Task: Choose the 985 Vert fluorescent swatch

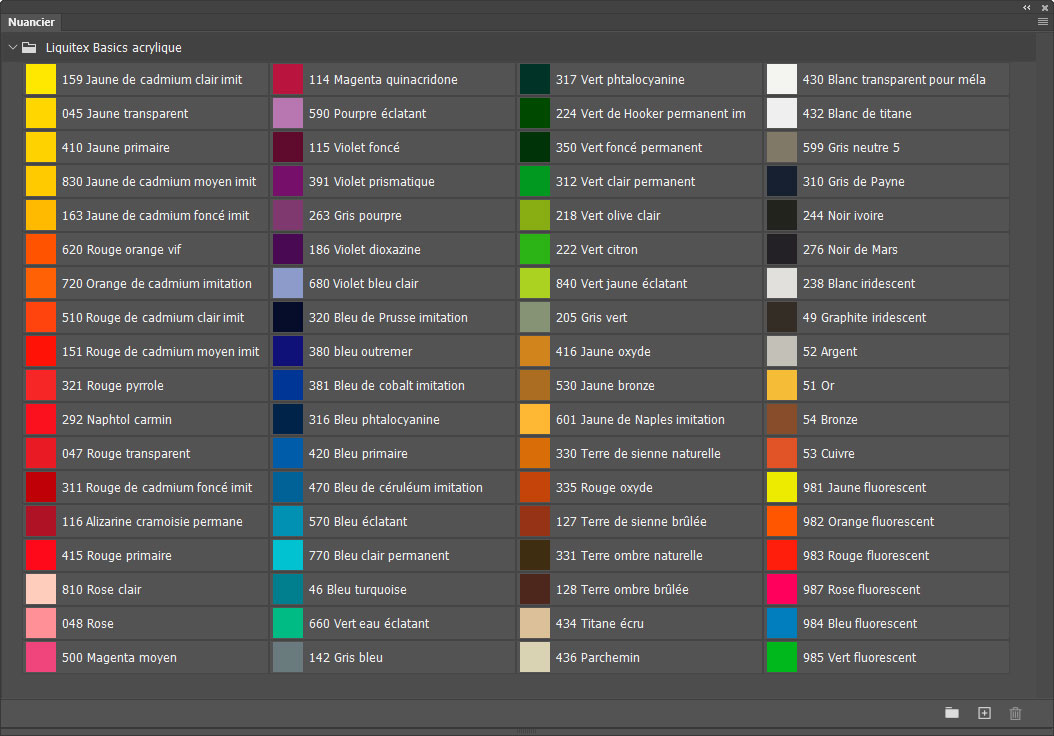Action: 782,658
